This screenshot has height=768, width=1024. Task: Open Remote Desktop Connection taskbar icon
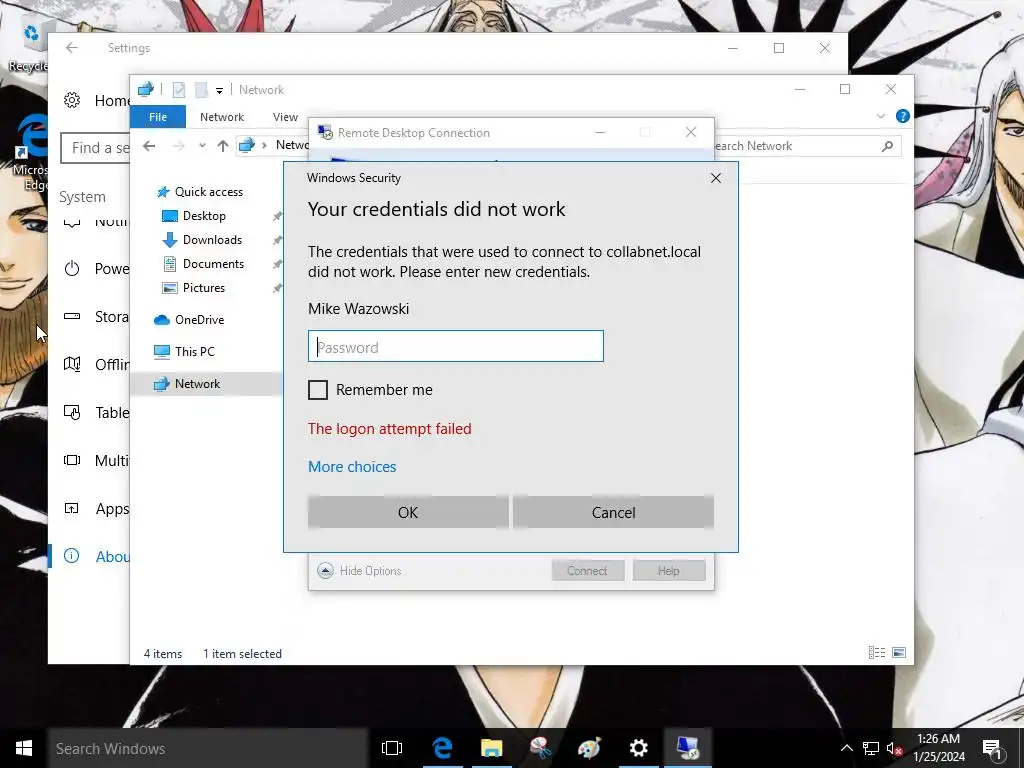tap(688, 748)
